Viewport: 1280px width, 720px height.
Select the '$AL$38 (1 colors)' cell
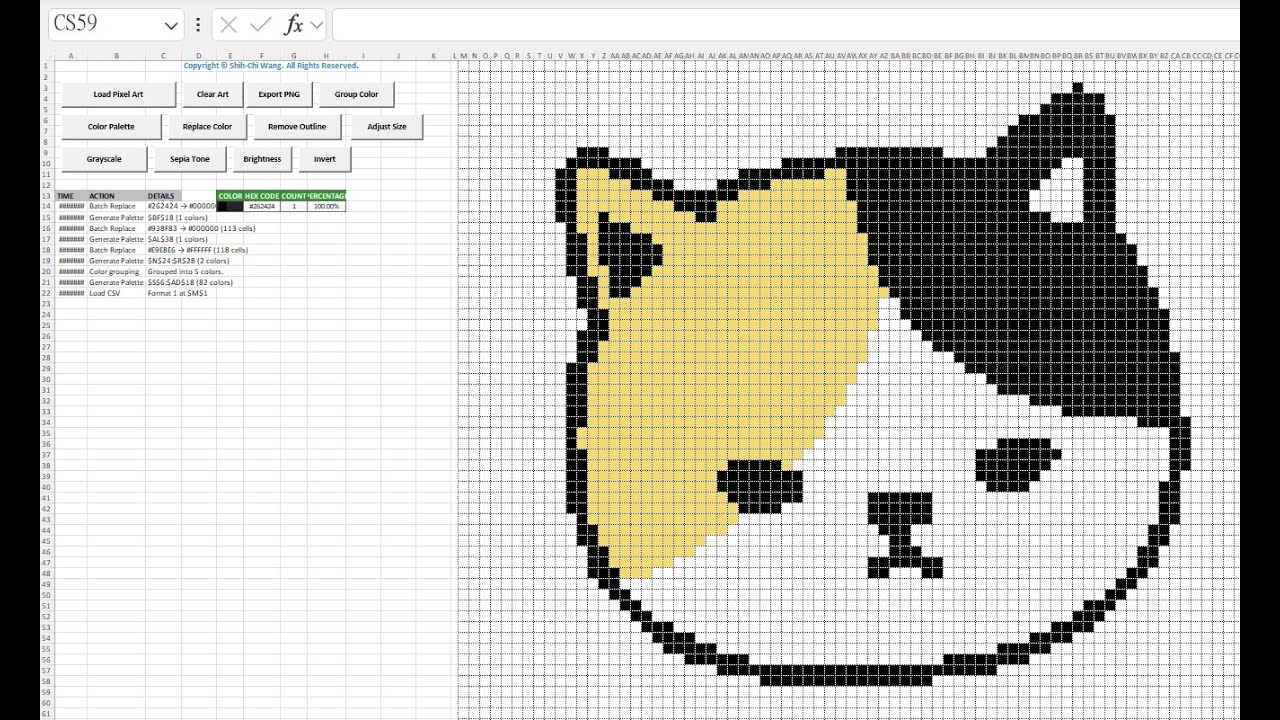(178, 239)
